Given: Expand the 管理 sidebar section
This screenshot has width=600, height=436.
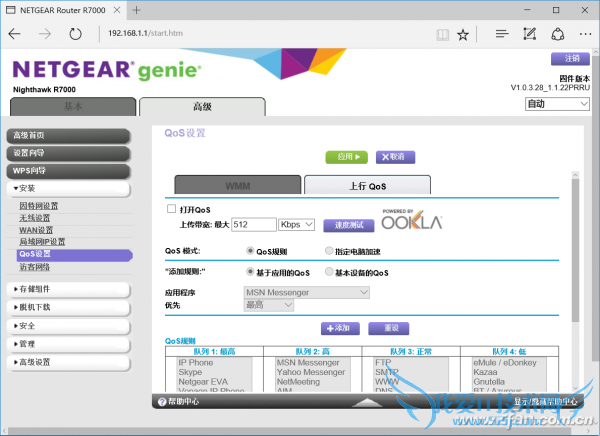Looking at the screenshot, I should [x=69, y=344].
